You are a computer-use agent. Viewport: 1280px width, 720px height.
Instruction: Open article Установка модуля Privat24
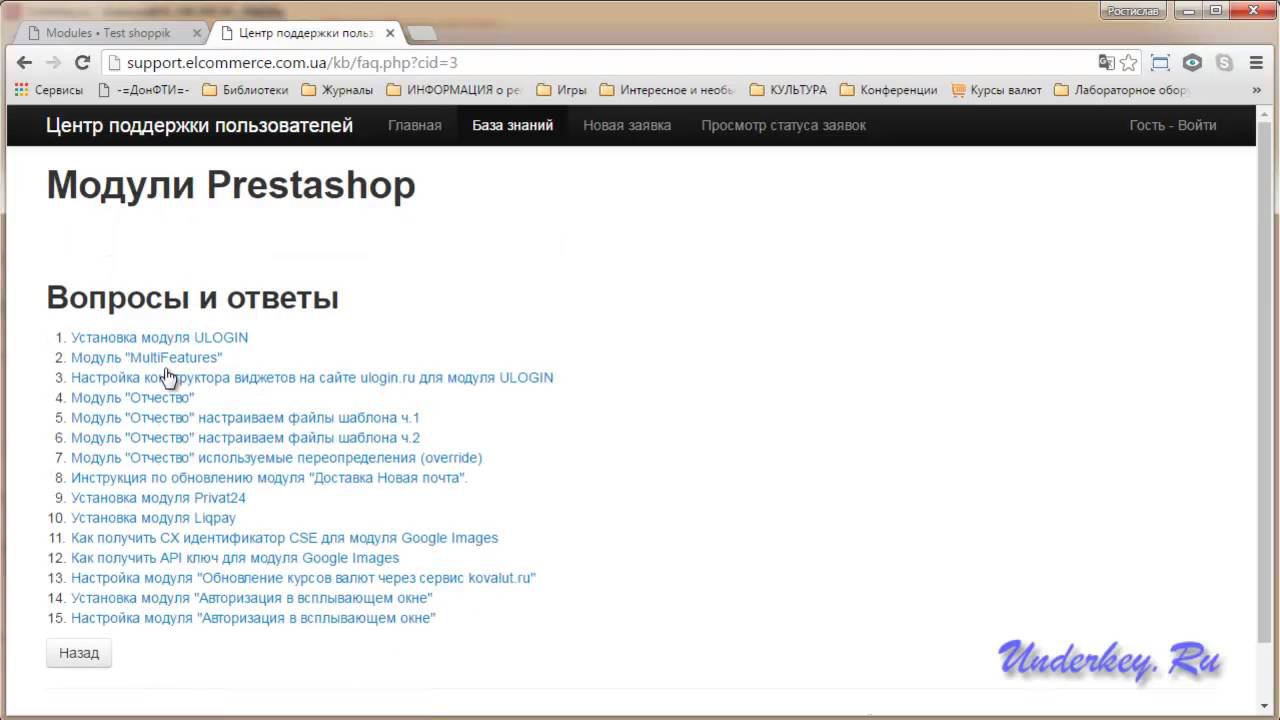(158, 498)
